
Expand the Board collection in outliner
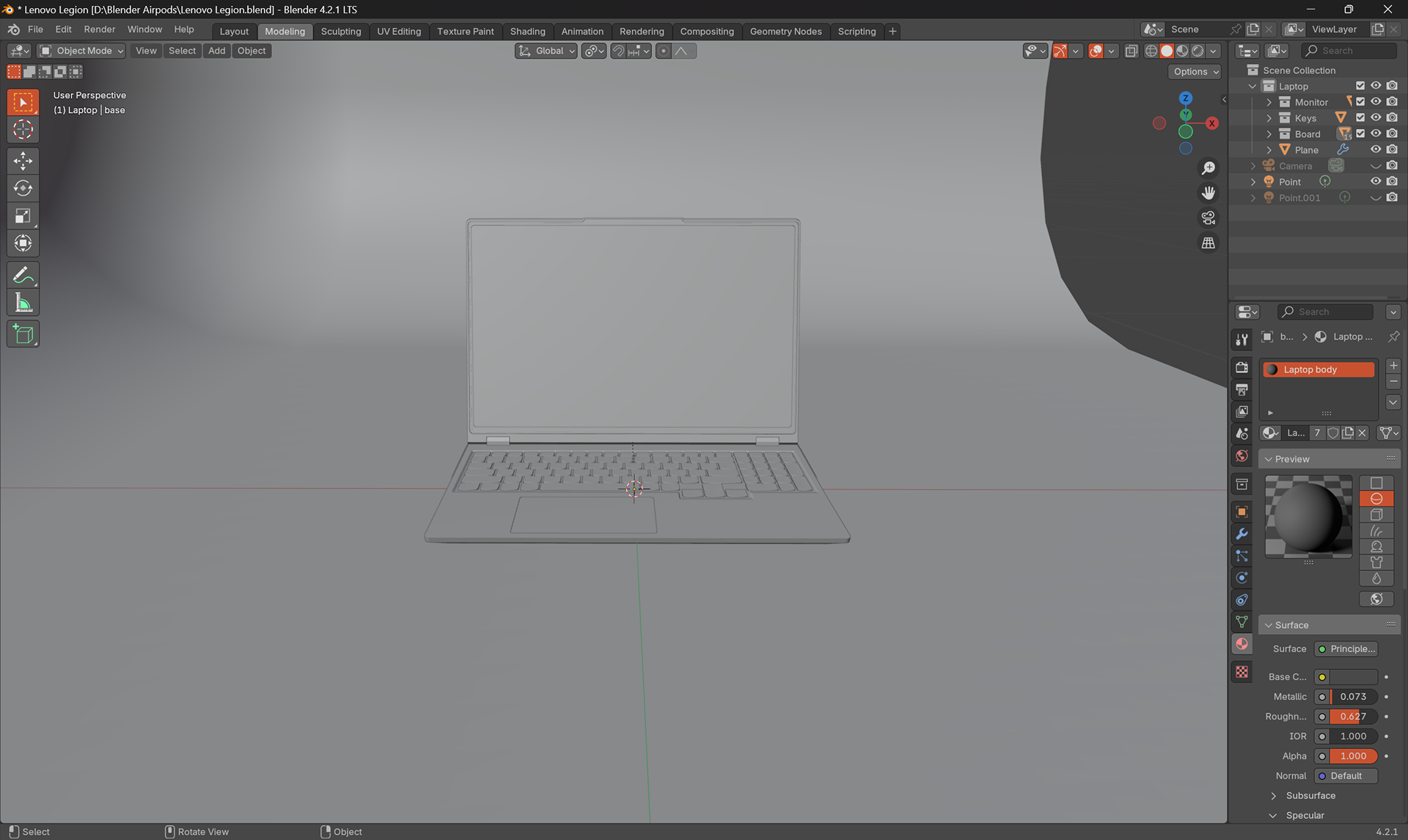tap(1269, 134)
